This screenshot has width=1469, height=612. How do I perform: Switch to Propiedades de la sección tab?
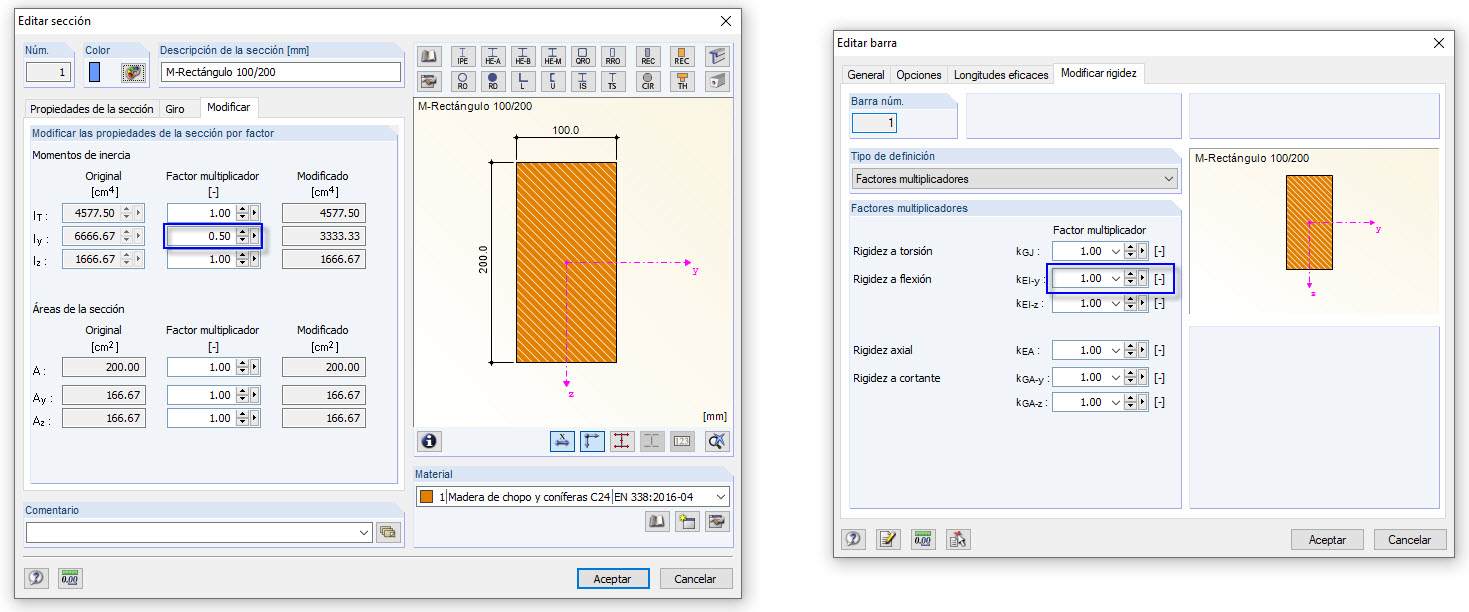tap(92, 109)
